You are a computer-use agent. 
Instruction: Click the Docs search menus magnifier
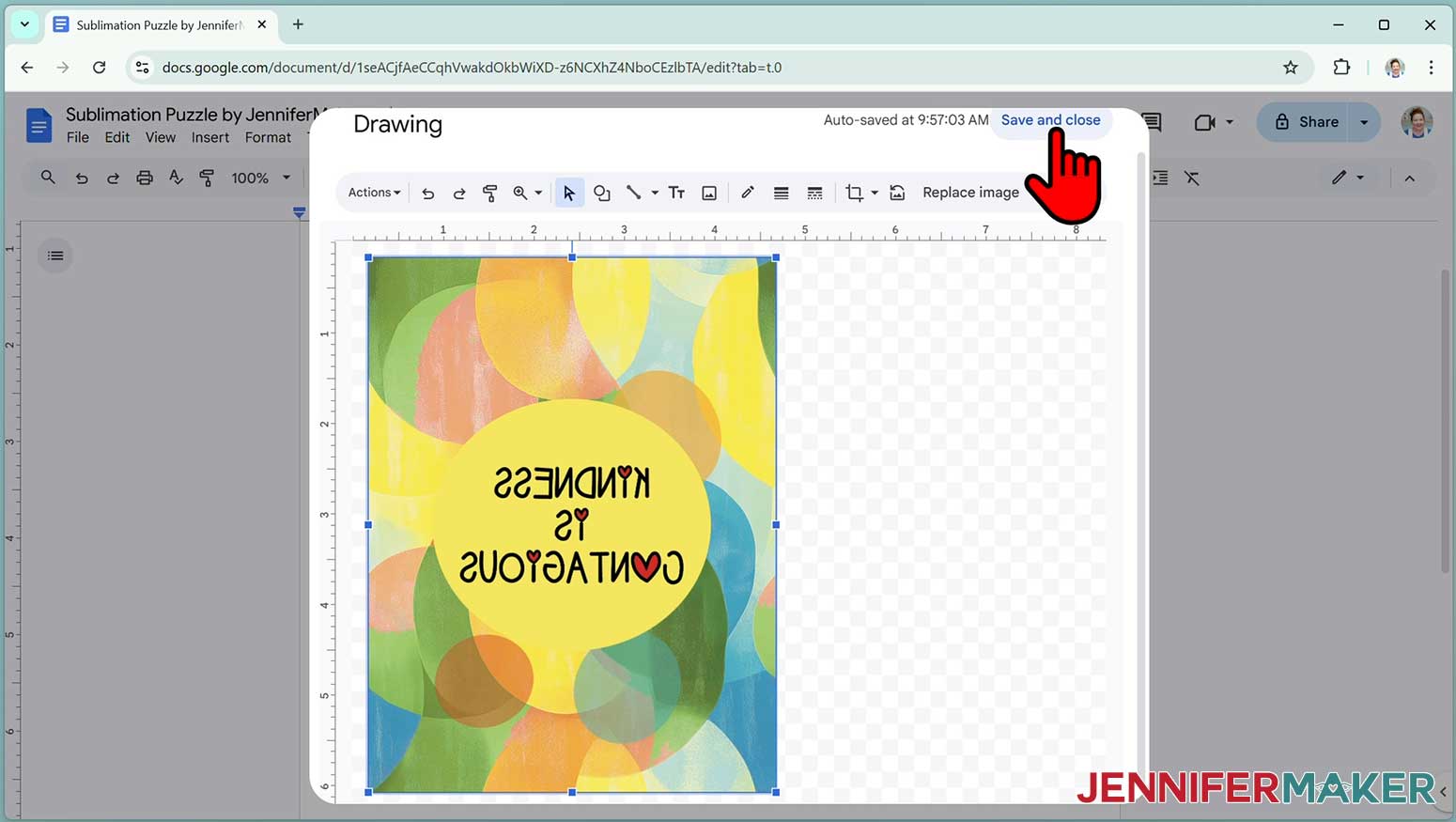click(48, 178)
